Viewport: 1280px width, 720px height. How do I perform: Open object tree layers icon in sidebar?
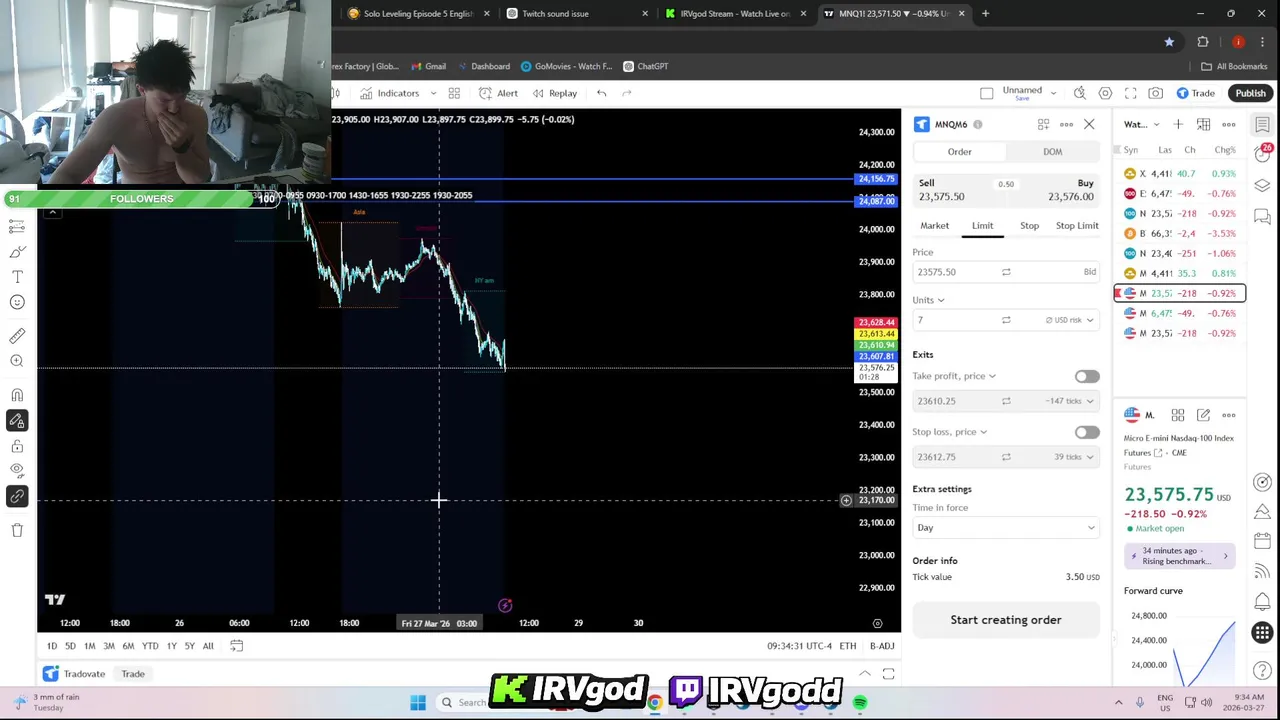pyautogui.click(x=1263, y=186)
